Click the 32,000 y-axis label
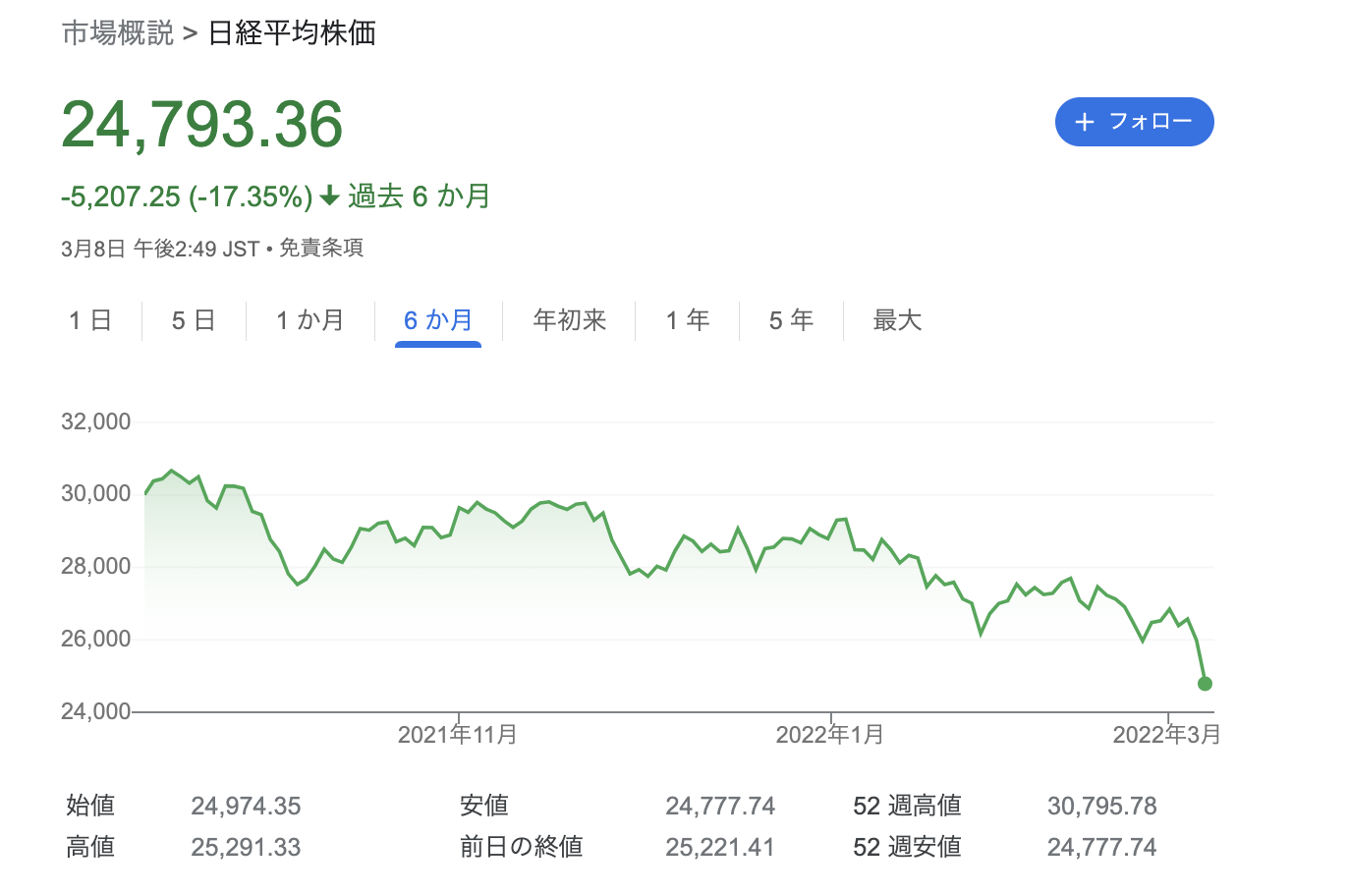The width and height of the screenshot is (1348, 896). [96, 422]
